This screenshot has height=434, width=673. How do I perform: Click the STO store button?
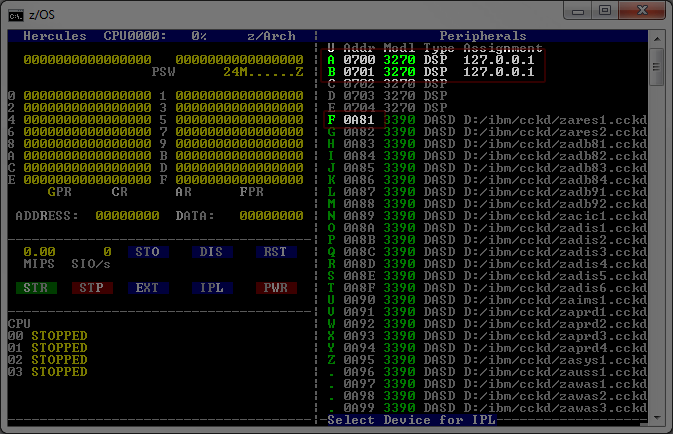148,252
